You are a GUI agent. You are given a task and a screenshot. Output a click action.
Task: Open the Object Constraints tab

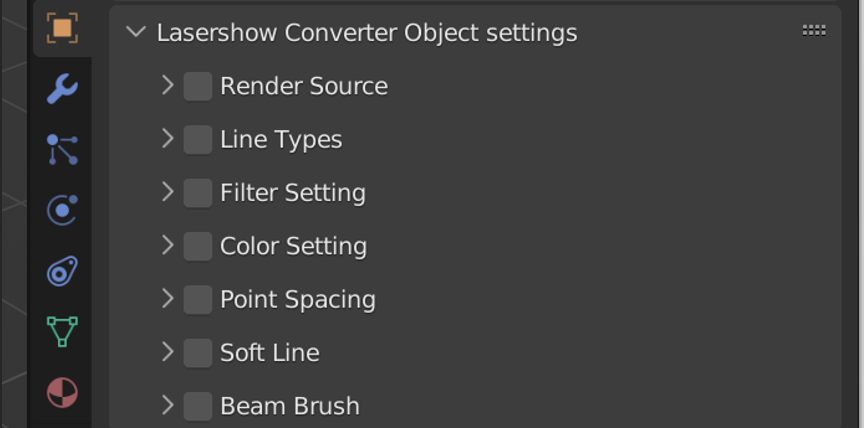tap(62, 271)
